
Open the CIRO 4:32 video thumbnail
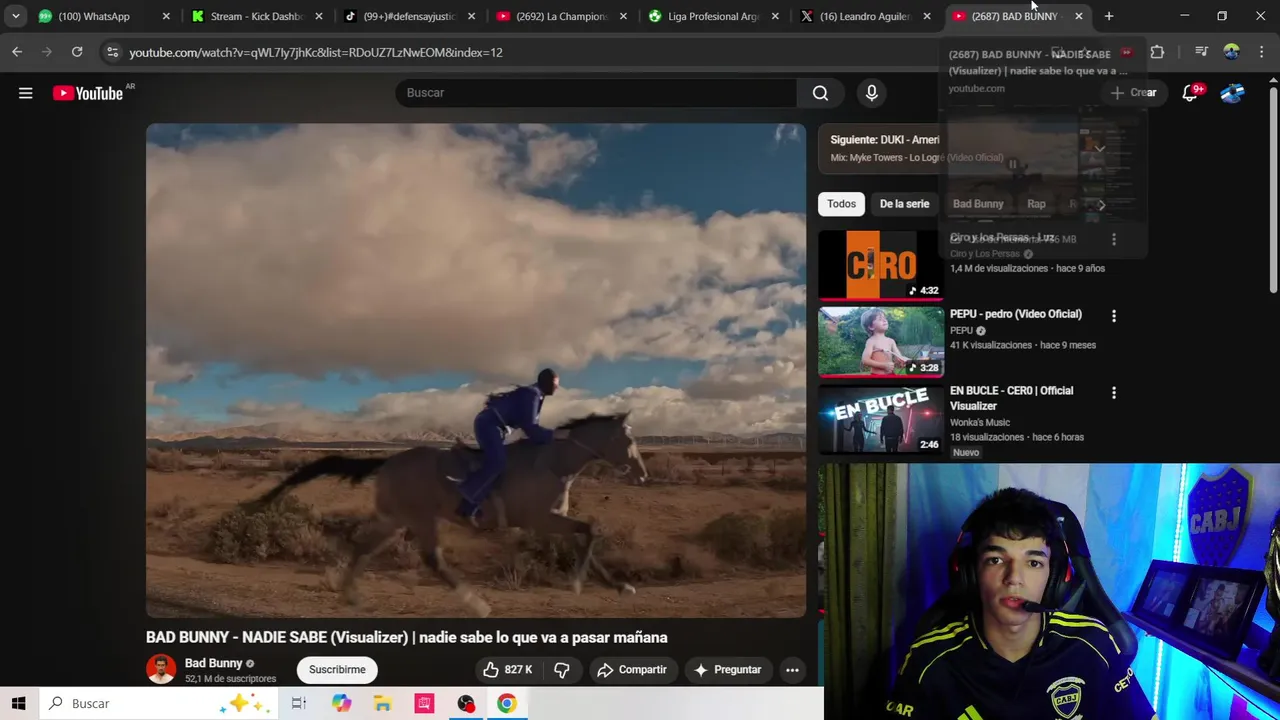(x=881, y=265)
